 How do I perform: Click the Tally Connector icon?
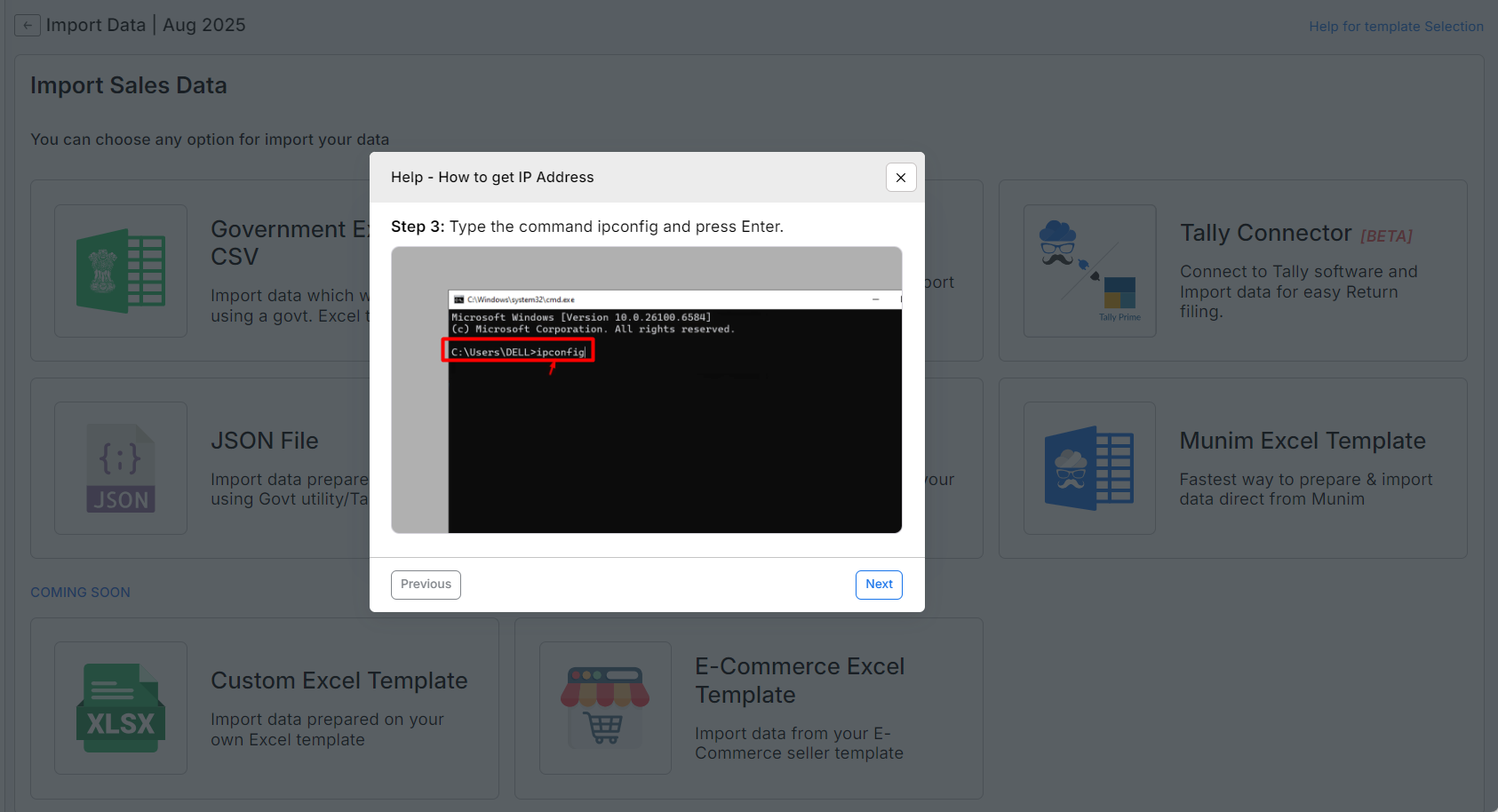(1089, 271)
